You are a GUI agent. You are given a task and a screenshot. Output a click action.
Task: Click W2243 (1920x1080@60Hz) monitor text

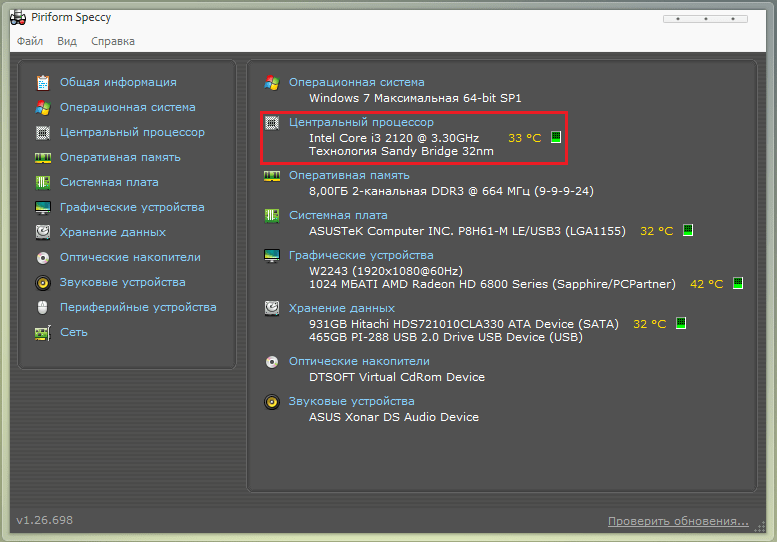pyautogui.click(x=386, y=271)
